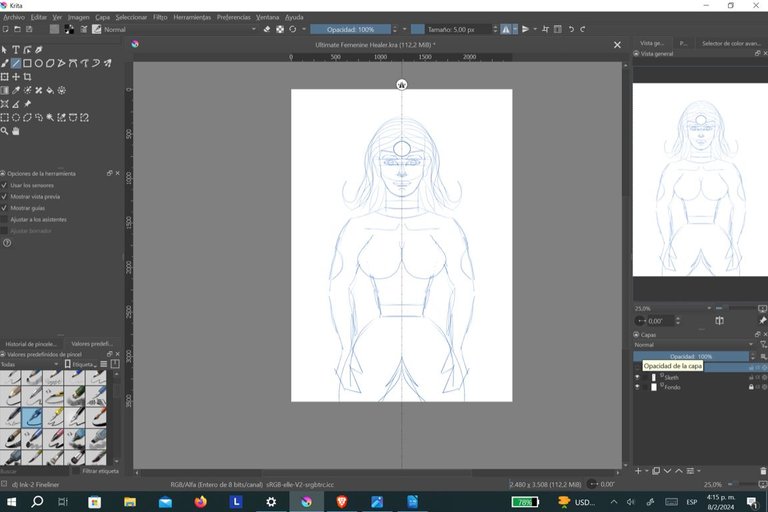Screen dimensions: 768x512
Task: Expand the horizontal mirror options arrow
Action: (515, 29)
